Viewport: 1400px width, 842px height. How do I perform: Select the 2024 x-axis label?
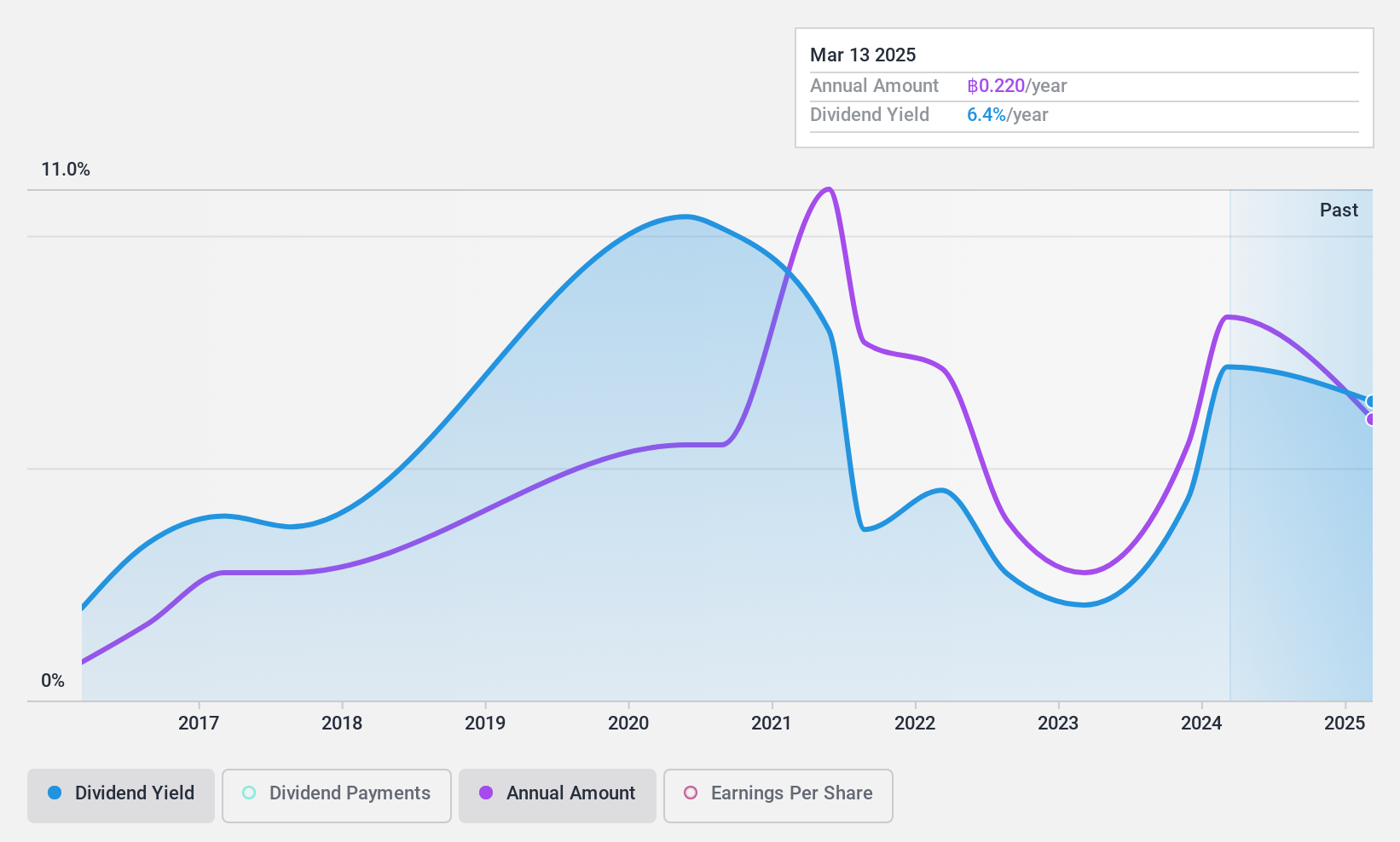click(1201, 724)
